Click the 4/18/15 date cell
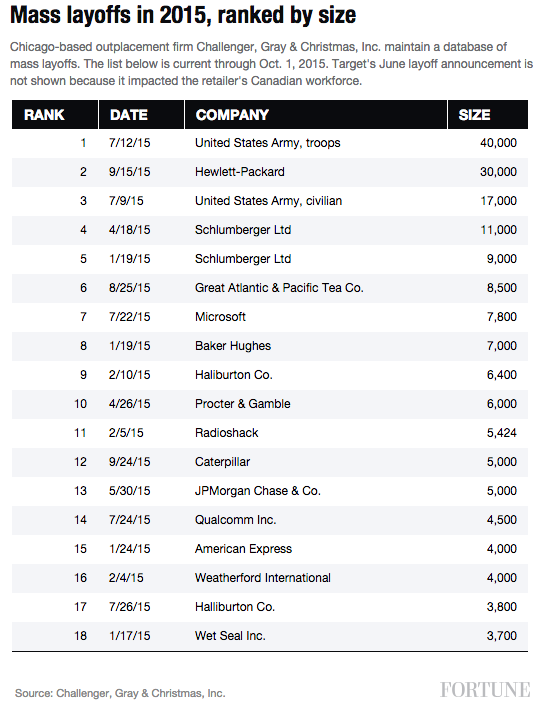Image resolution: width=545 pixels, height=710 pixels. (x=129, y=230)
